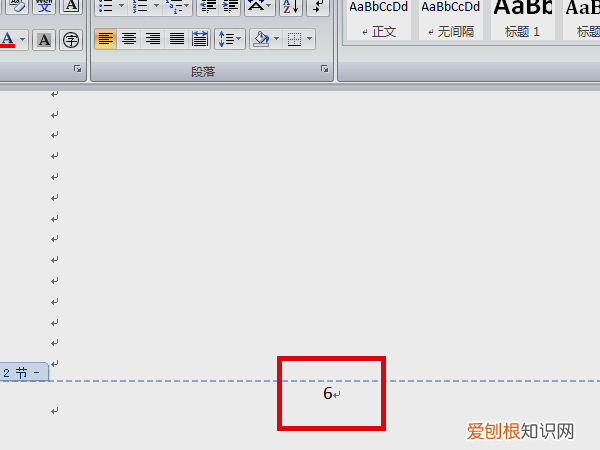Select the 标题 1 heading style
The image size is (600, 450).
(523, 20)
